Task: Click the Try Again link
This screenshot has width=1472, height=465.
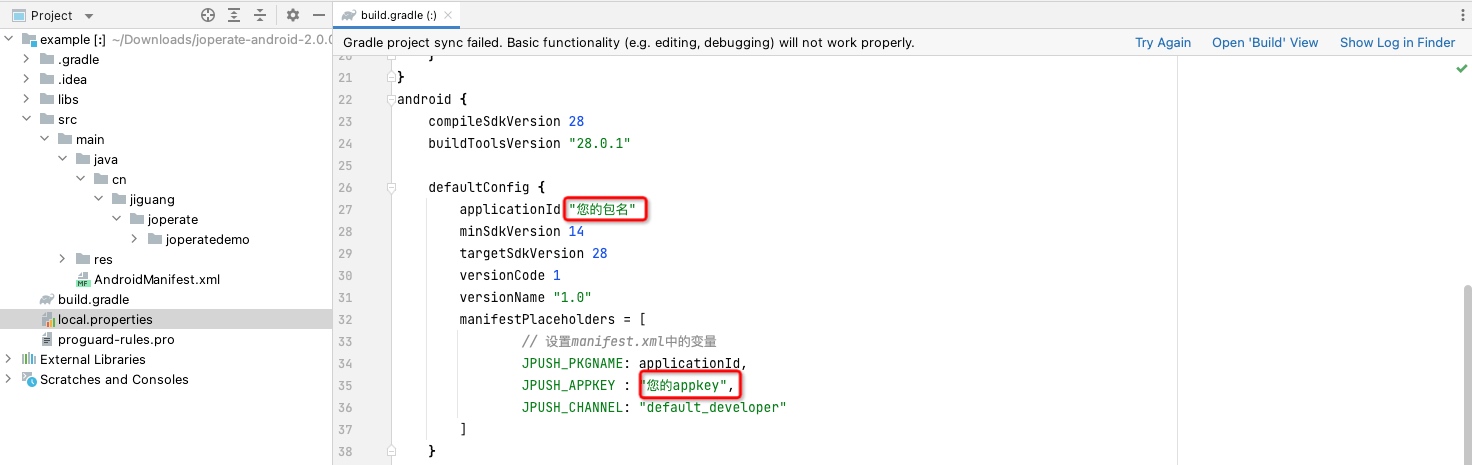Action: point(1162,42)
